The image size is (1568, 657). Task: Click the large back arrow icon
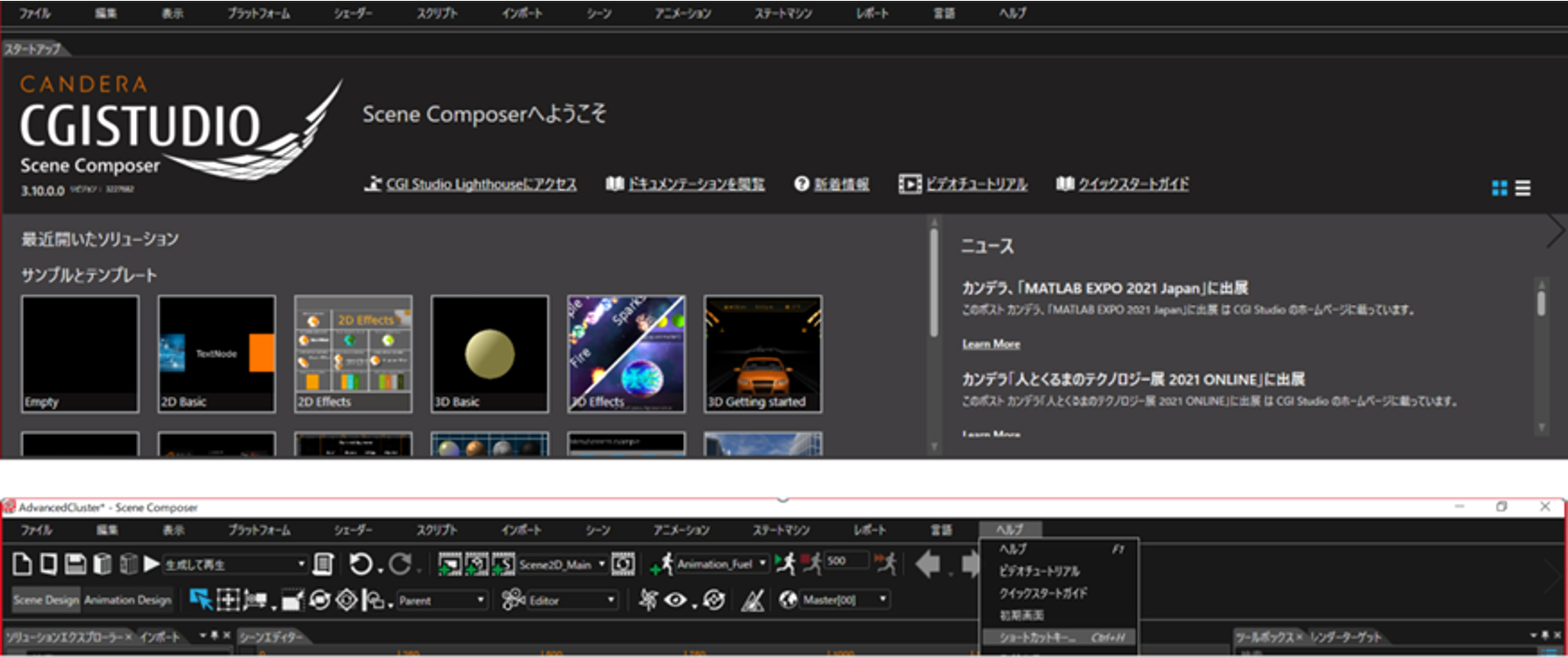pos(928,564)
